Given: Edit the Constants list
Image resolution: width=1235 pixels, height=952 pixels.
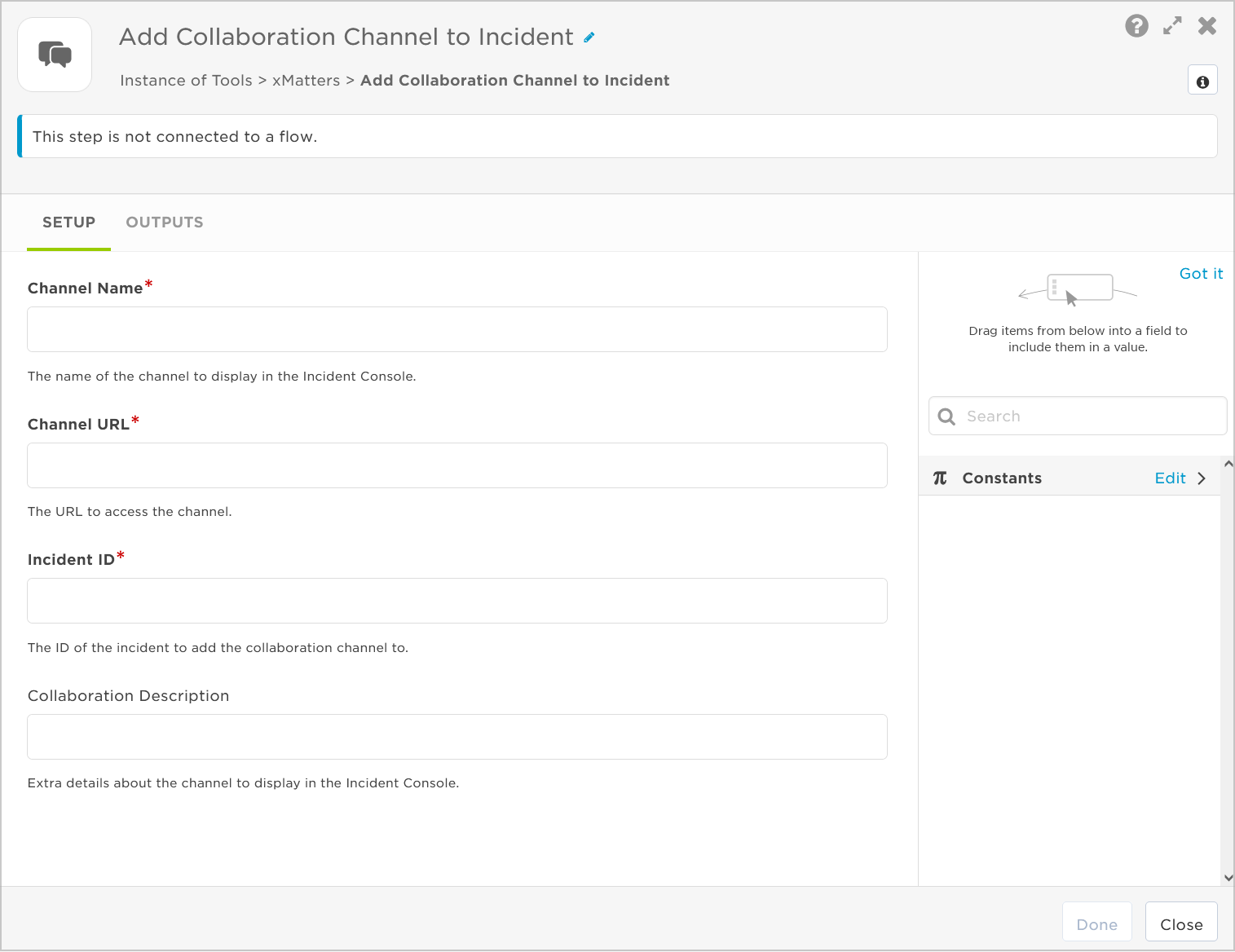Looking at the screenshot, I should coord(1170,478).
